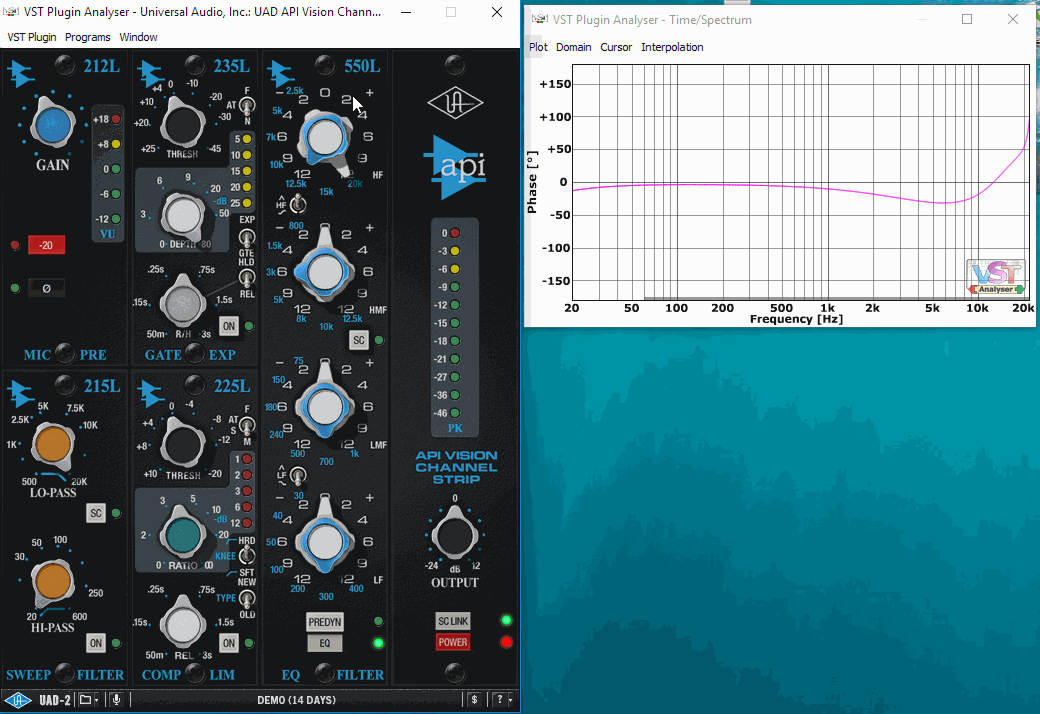Click the 225L module arrow logo
The image size is (1040, 714).
(x=151, y=393)
